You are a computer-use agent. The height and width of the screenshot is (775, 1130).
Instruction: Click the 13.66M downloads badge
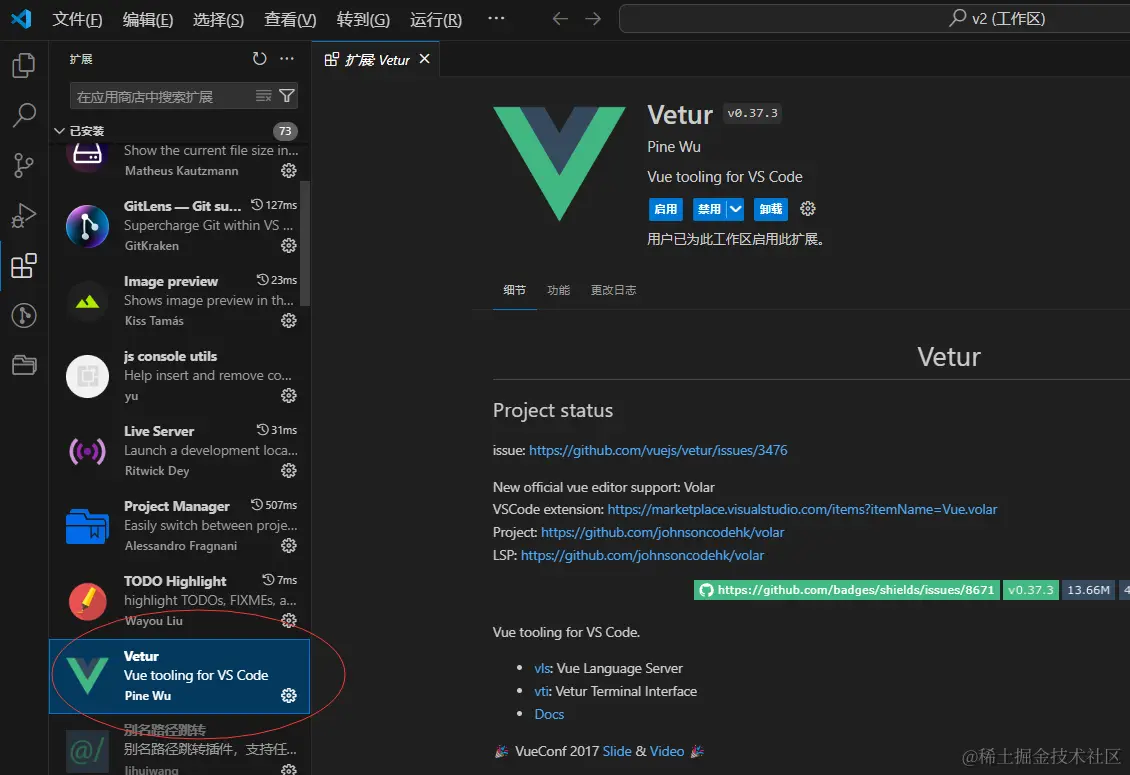pyautogui.click(x=1088, y=590)
